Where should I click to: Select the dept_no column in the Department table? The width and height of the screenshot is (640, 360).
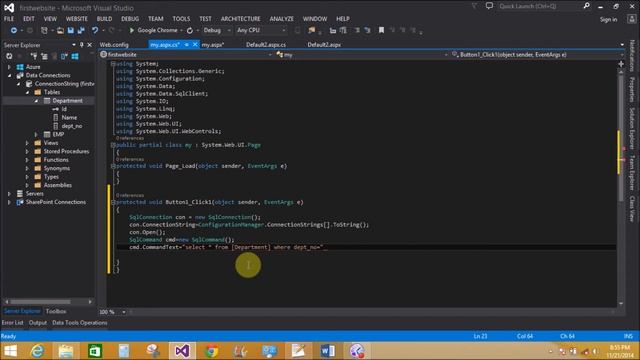coord(72,126)
